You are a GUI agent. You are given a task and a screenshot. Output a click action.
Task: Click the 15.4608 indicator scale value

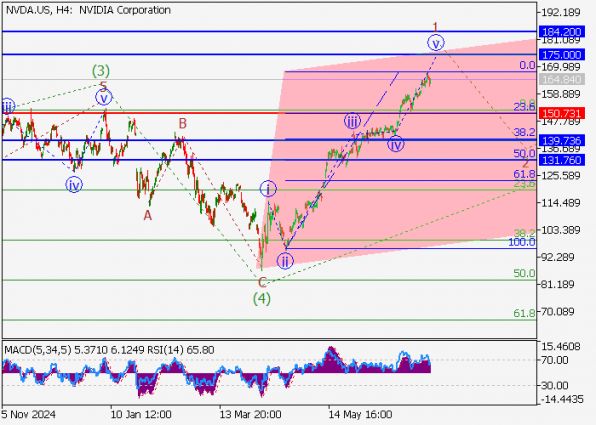pos(561,347)
